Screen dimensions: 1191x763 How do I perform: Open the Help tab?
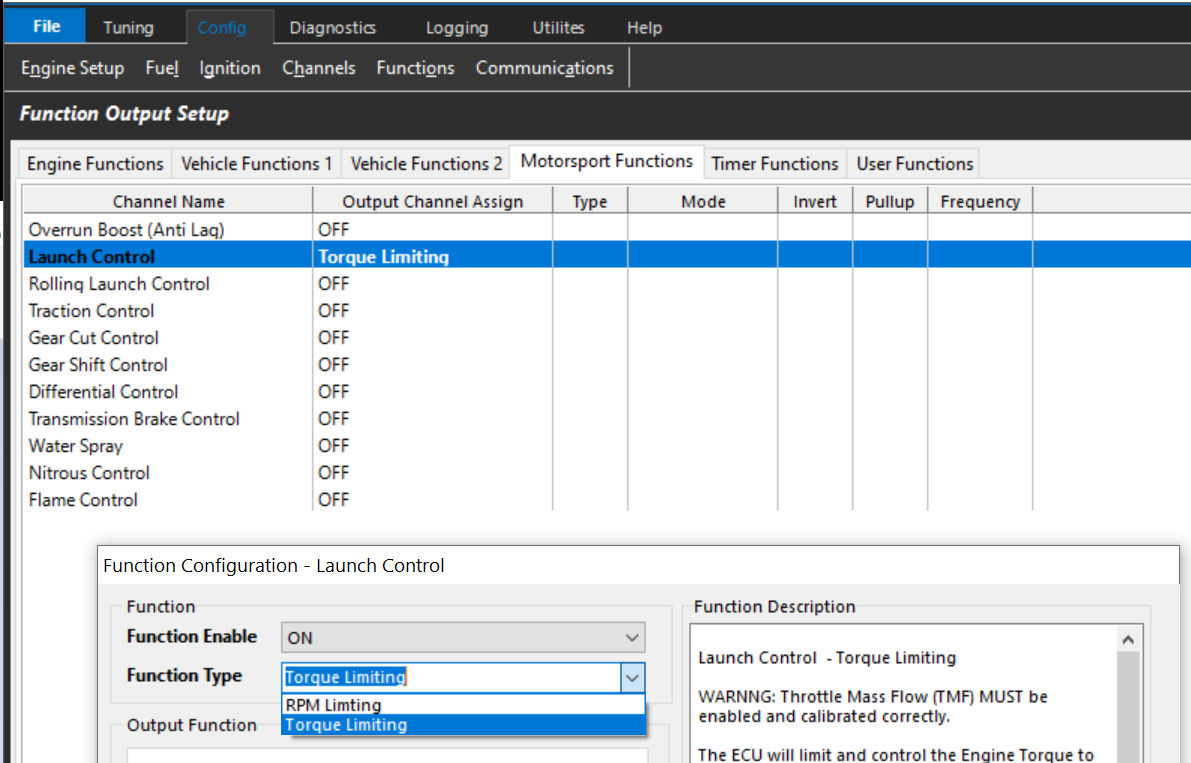click(644, 28)
